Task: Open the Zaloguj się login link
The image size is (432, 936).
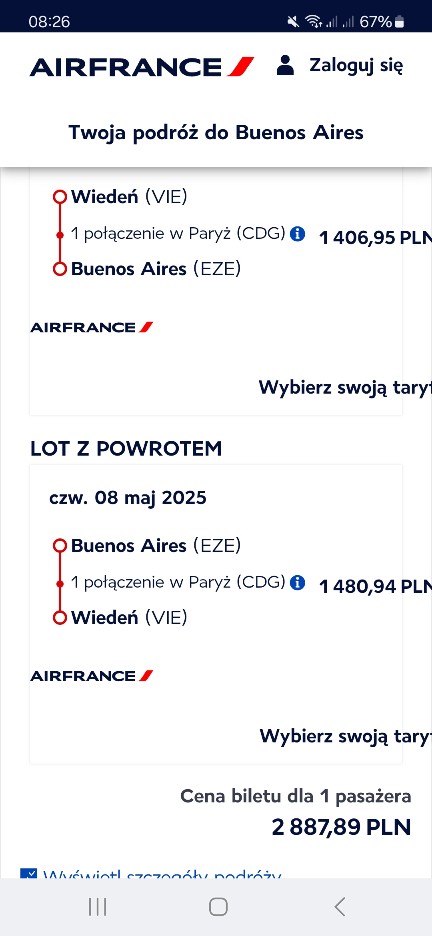Action: (356, 66)
